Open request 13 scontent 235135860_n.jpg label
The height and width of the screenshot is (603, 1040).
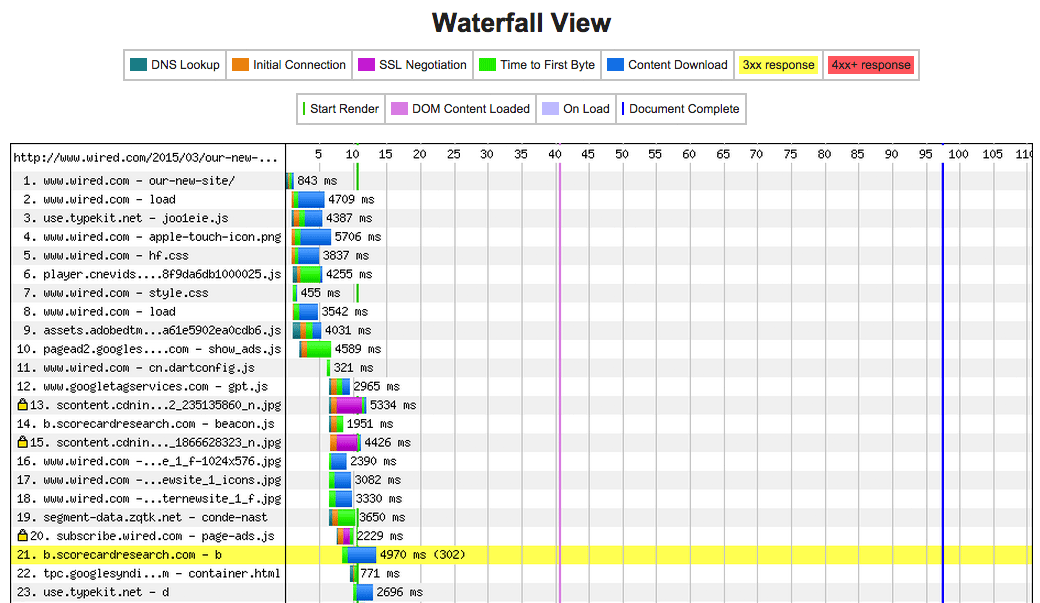click(155, 405)
